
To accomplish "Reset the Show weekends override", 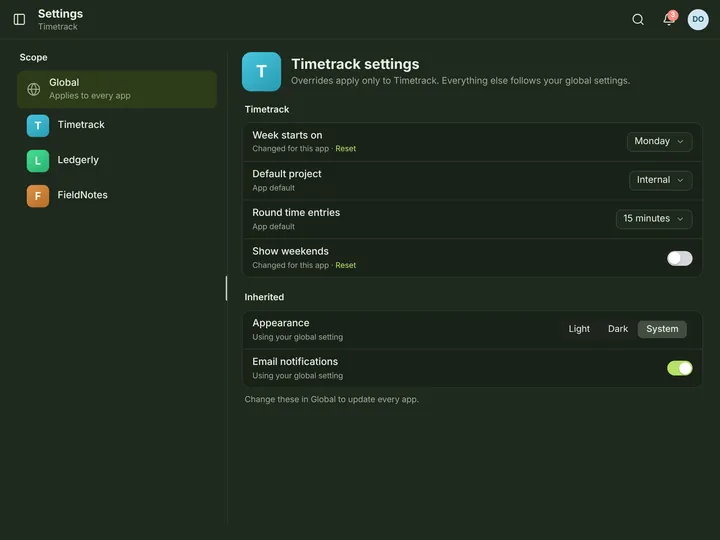I will (x=345, y=265).
